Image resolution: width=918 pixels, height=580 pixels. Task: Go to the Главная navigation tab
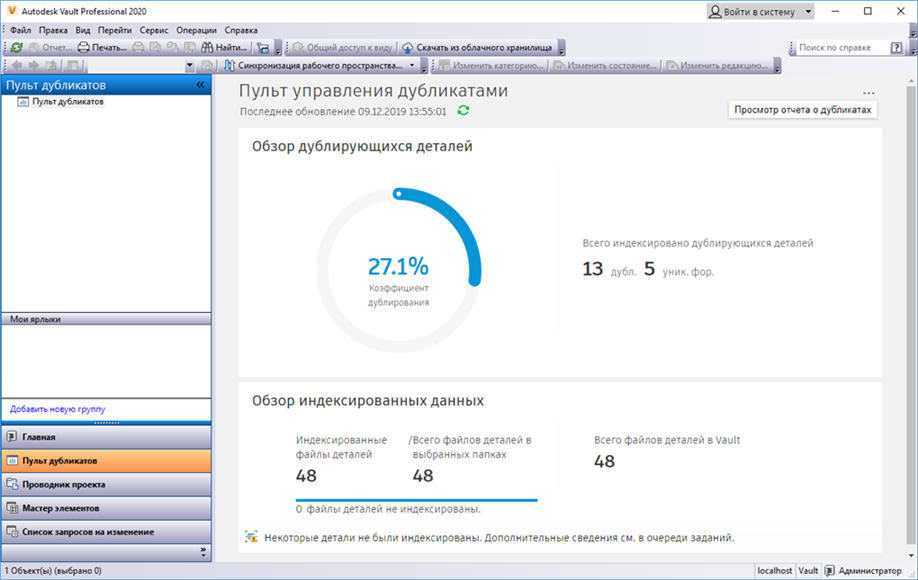click(x=106, y=437)
